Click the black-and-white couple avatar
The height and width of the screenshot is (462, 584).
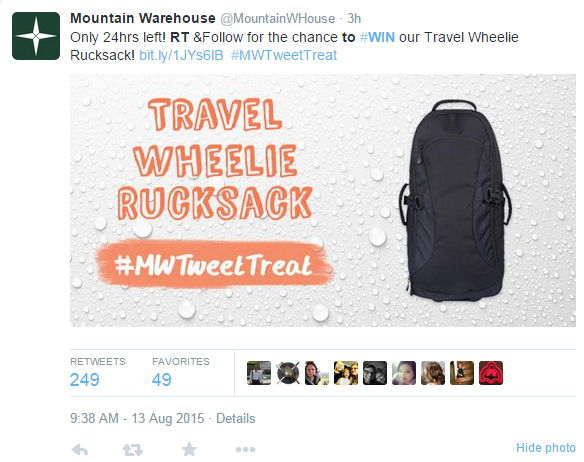click(375, 373)
